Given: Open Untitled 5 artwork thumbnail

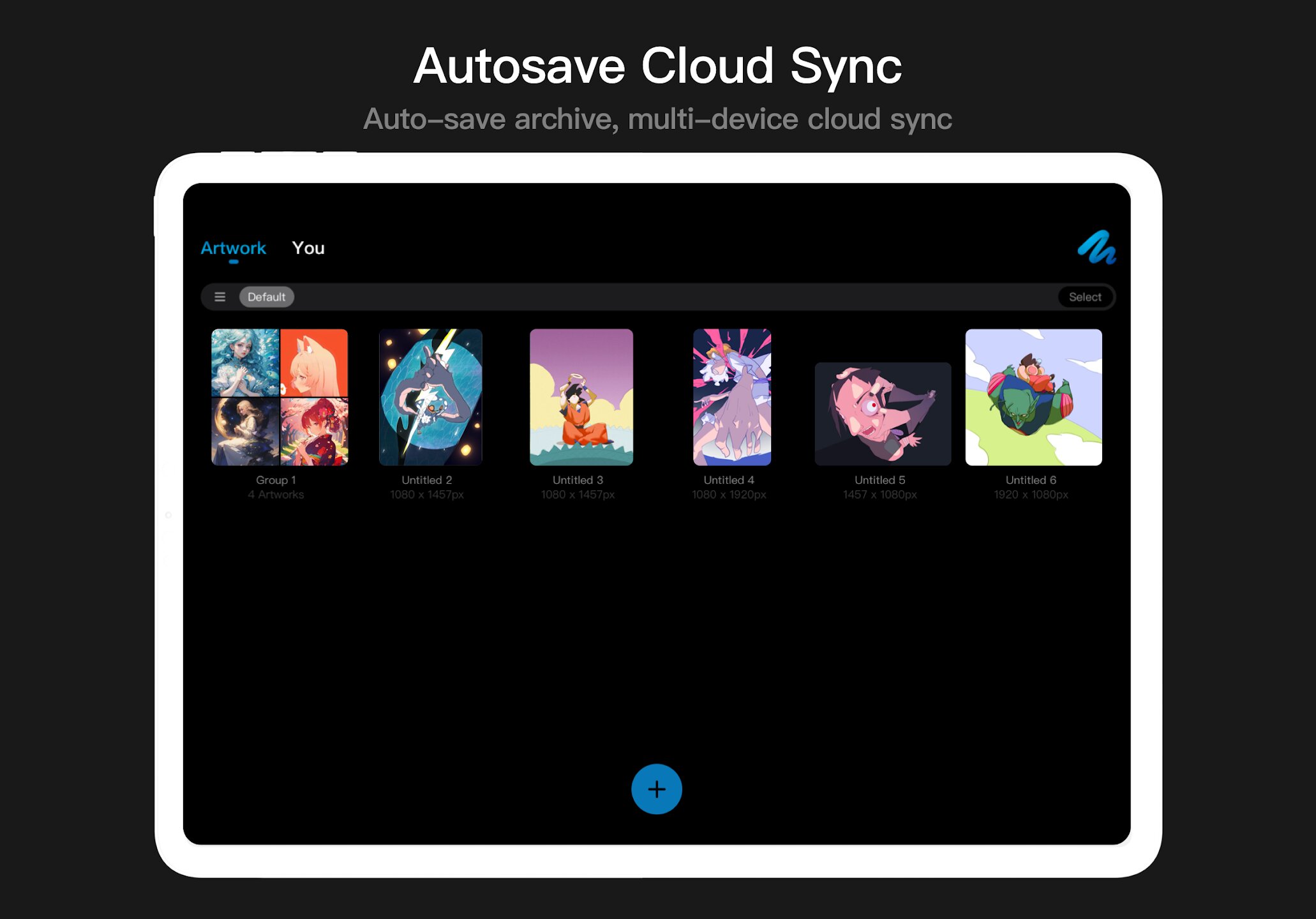Looking at the screenshot, I should (882, 414).
